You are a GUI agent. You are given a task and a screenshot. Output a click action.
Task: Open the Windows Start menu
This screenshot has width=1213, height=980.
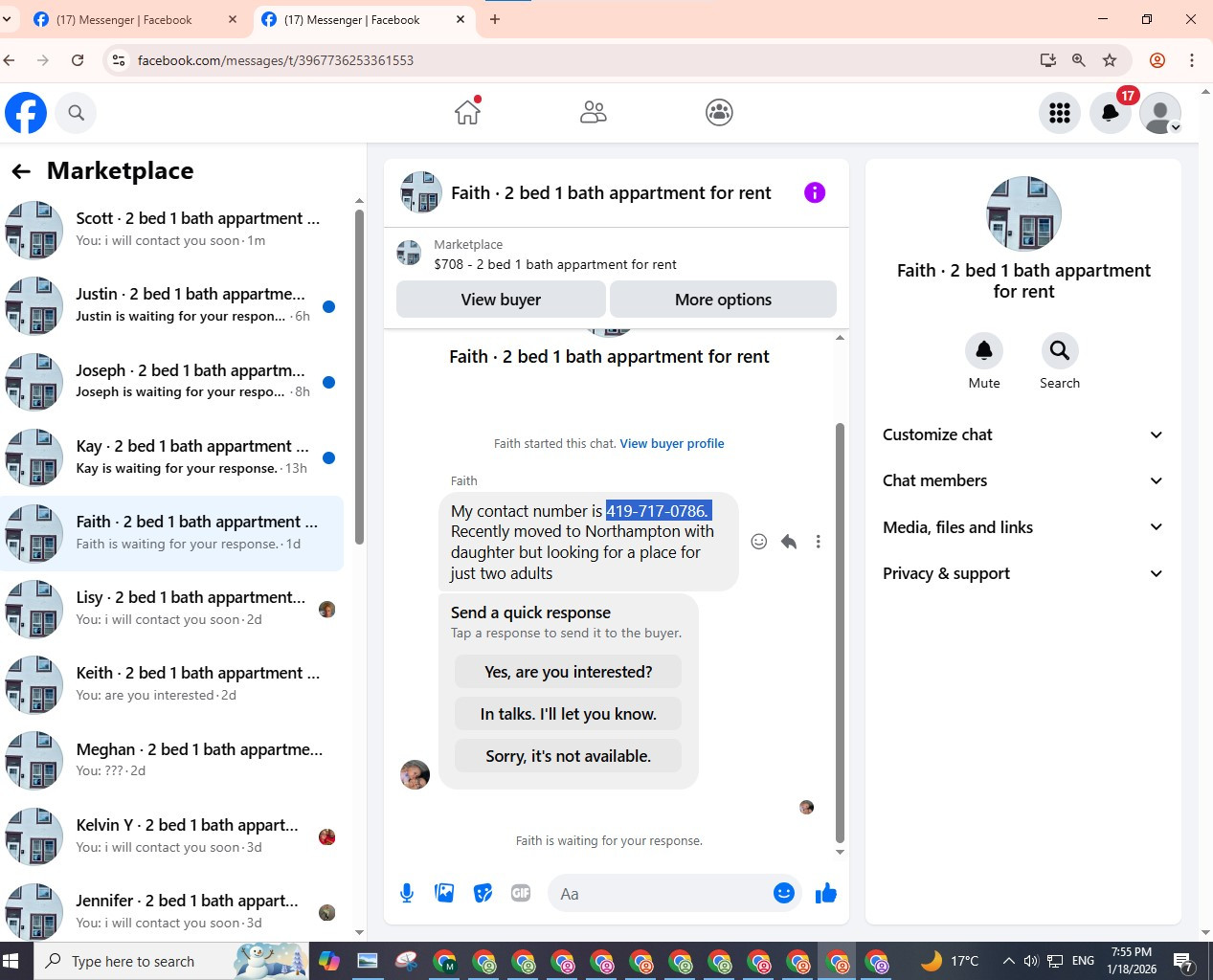coord(11,961)
